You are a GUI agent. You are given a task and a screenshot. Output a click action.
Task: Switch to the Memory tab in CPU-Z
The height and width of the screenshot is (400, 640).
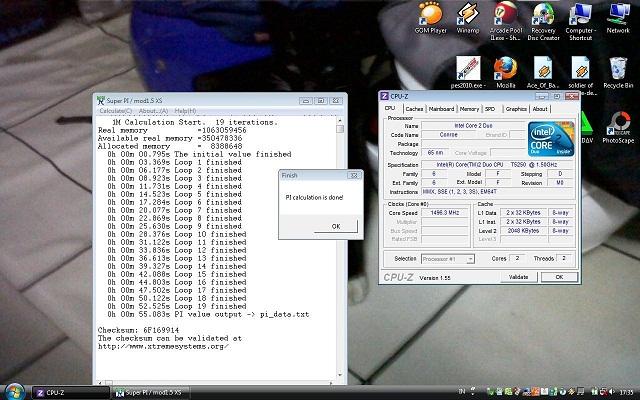[x=469, y=109]
